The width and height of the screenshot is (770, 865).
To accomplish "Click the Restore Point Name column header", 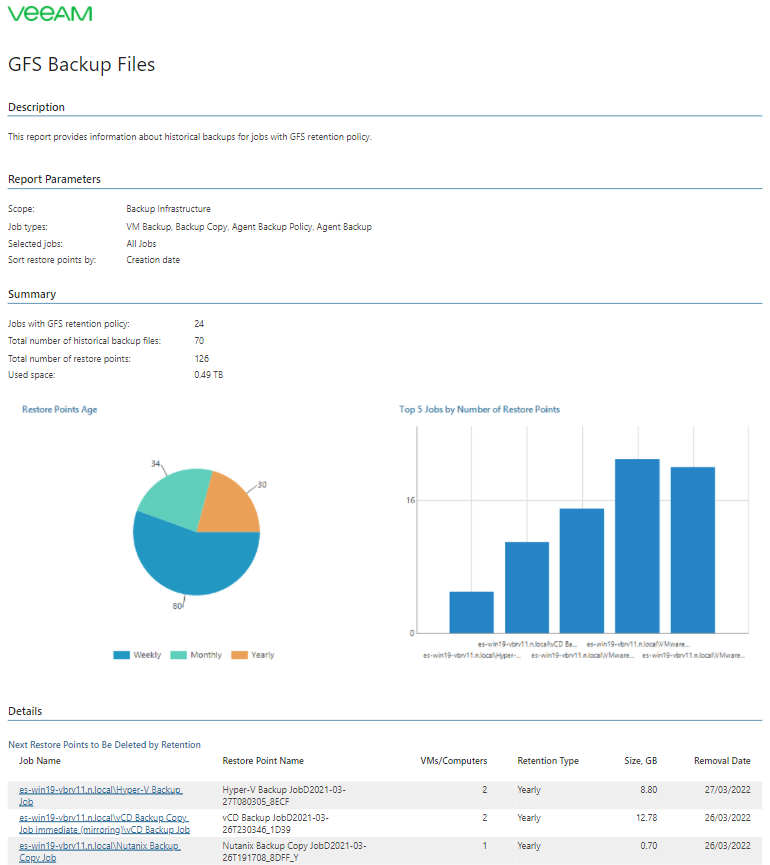I will 263,761.
